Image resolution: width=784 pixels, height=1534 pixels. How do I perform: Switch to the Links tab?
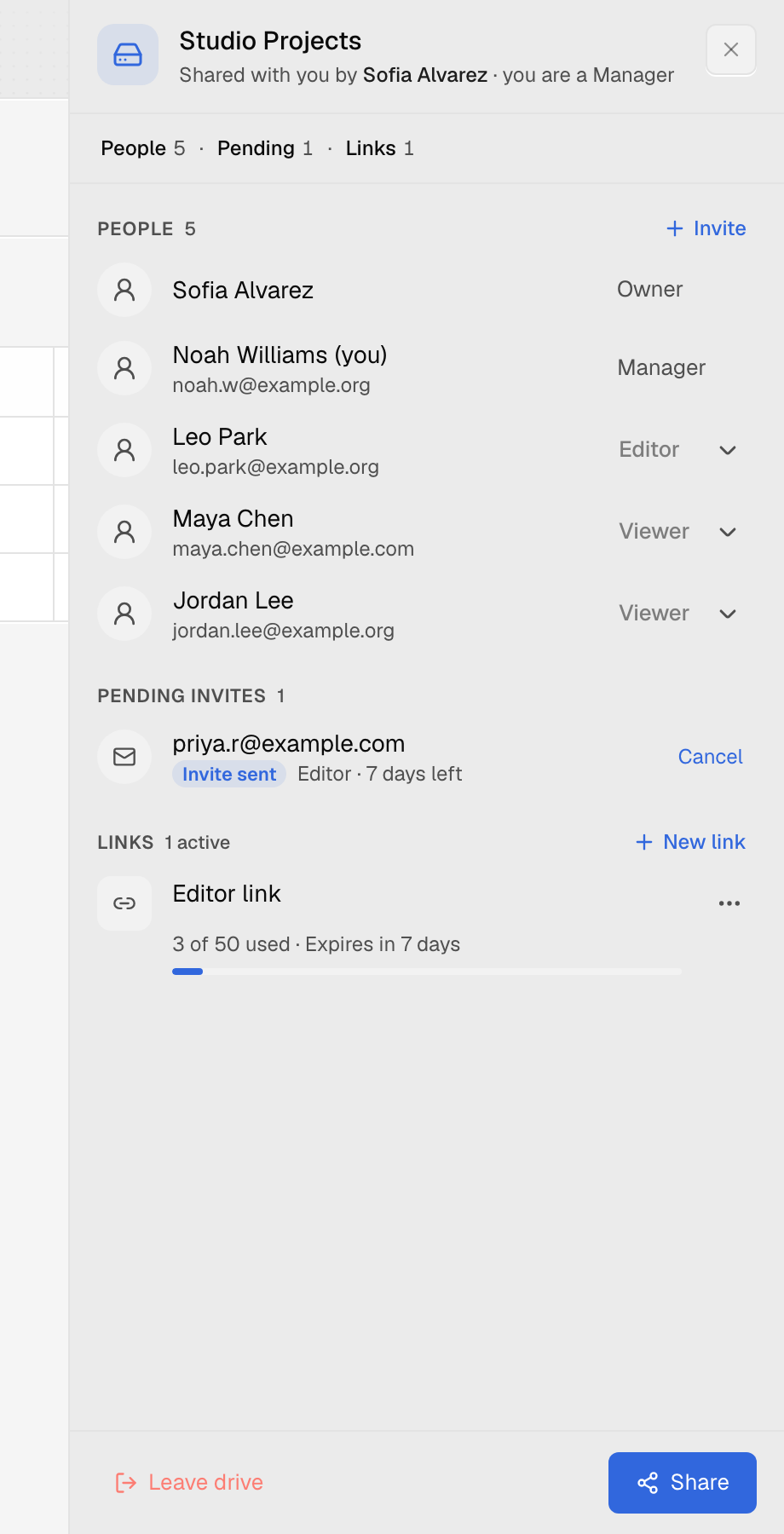[380, 148]
